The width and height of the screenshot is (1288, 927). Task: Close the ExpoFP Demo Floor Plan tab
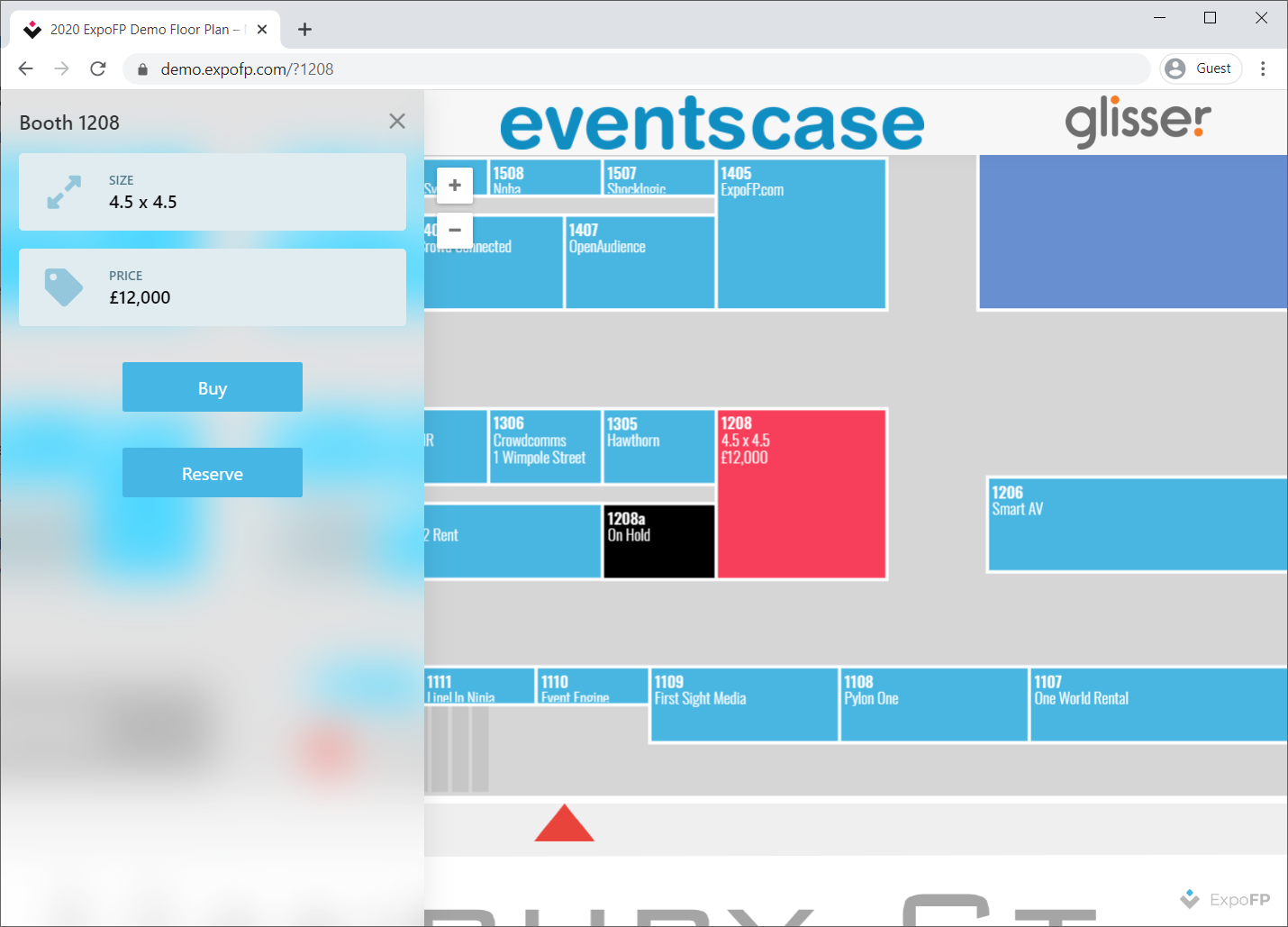click(x=262, y=30)
